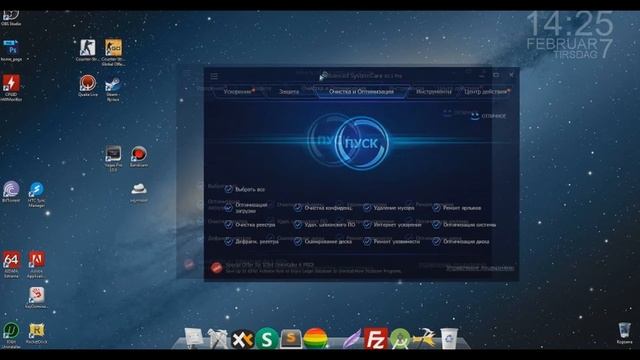Click the crossed-tools dock icon

217,339
